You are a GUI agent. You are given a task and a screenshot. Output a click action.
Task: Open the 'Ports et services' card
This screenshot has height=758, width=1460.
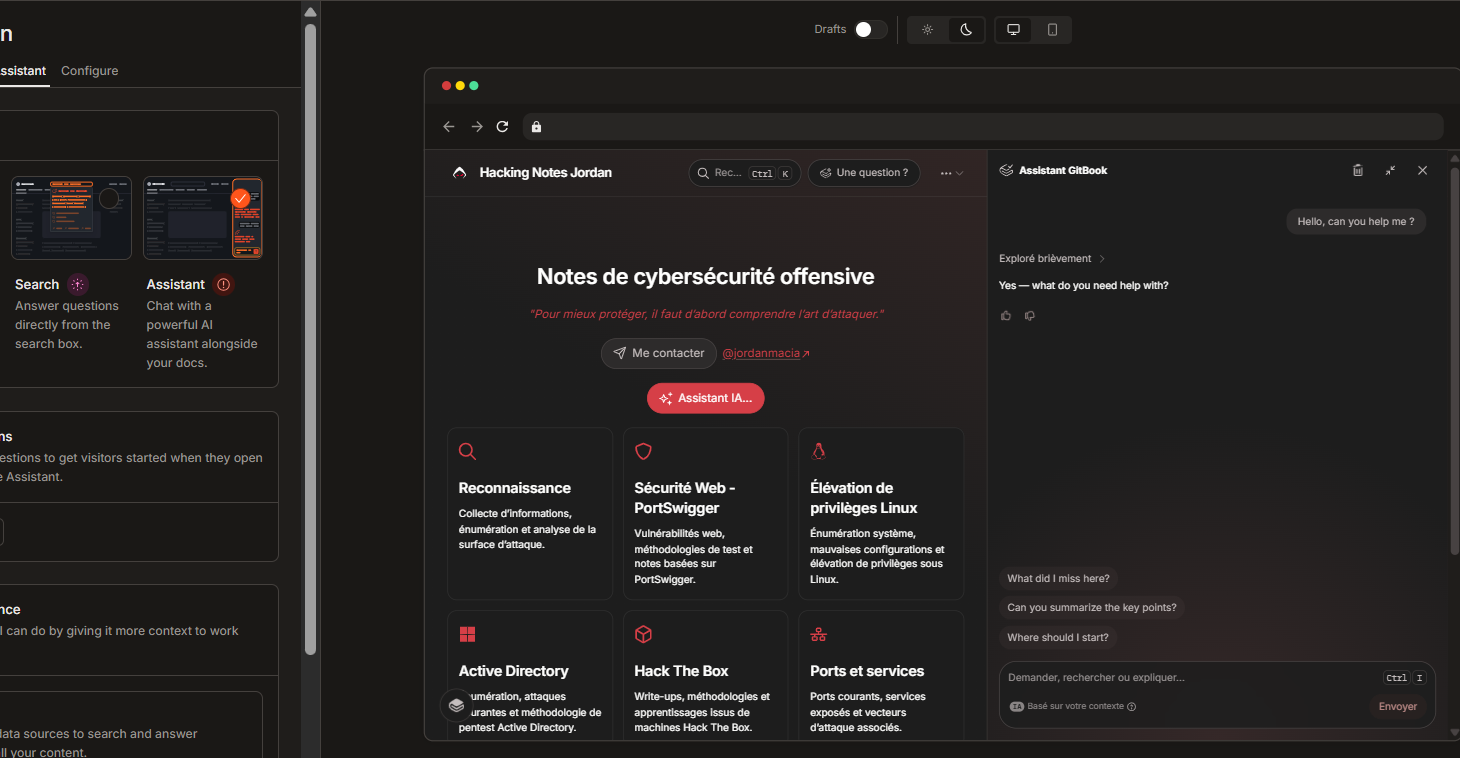click(881, 675)
